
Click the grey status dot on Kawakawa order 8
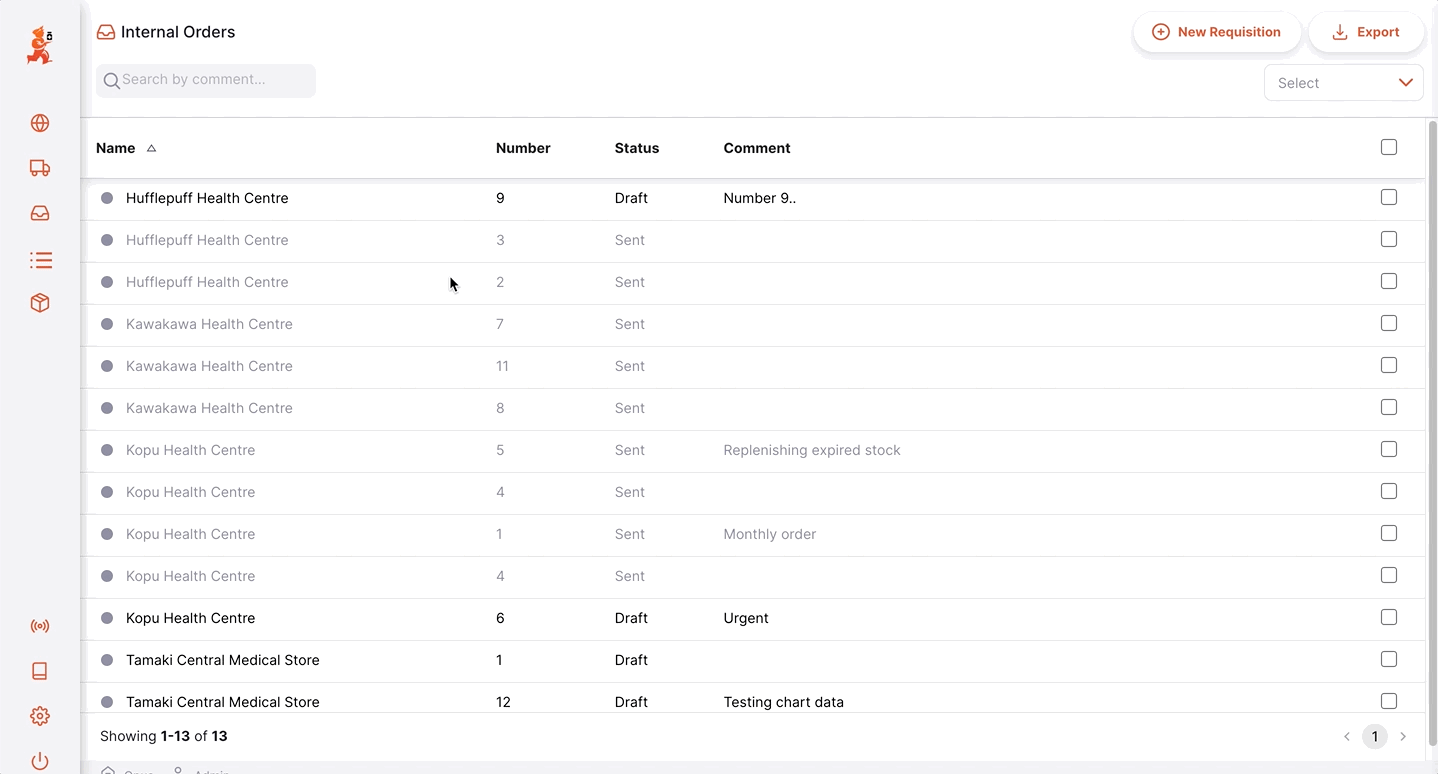pyautogui.click(x=107, y=408)
